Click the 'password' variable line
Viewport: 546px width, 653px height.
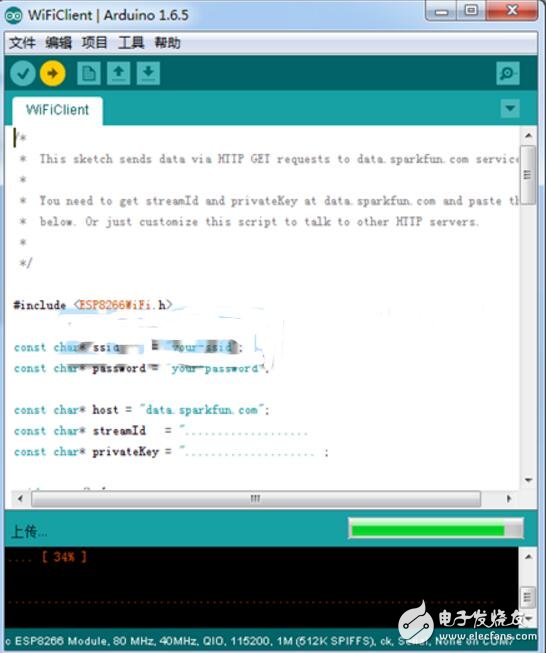click(141, 368)
